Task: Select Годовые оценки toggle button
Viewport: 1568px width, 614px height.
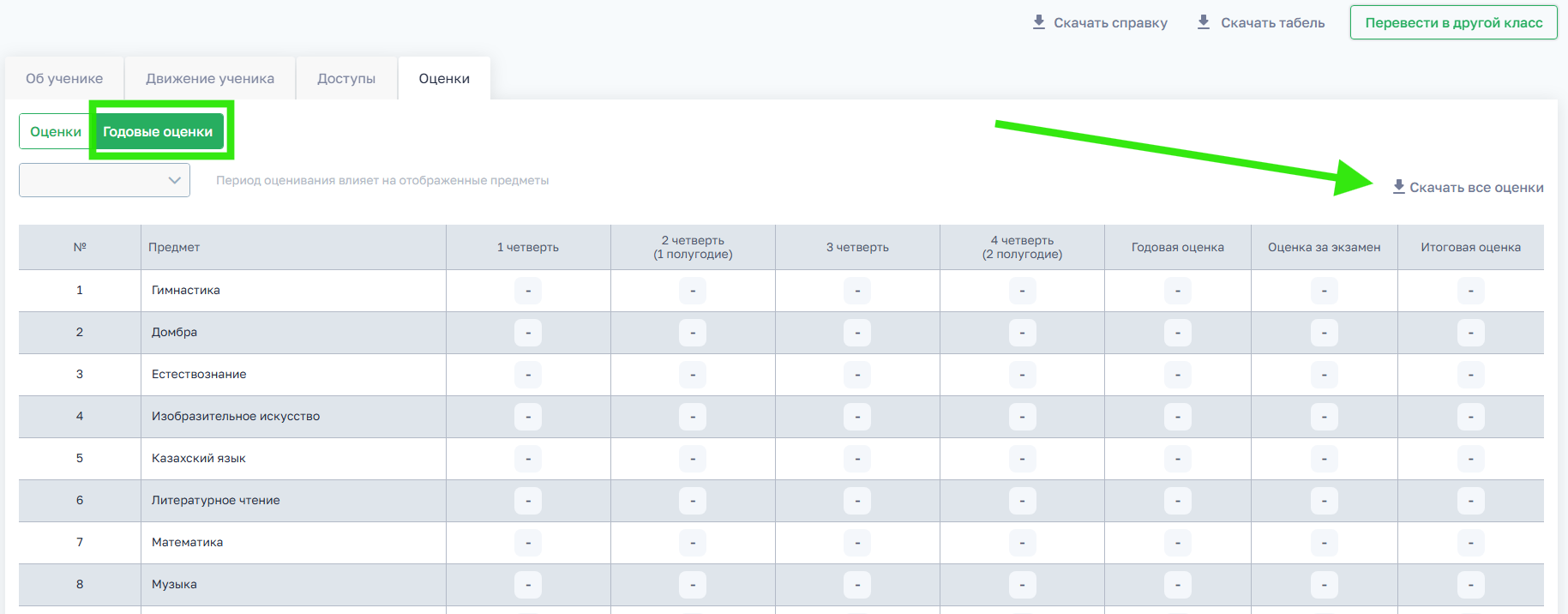Action: pos(158,131)
